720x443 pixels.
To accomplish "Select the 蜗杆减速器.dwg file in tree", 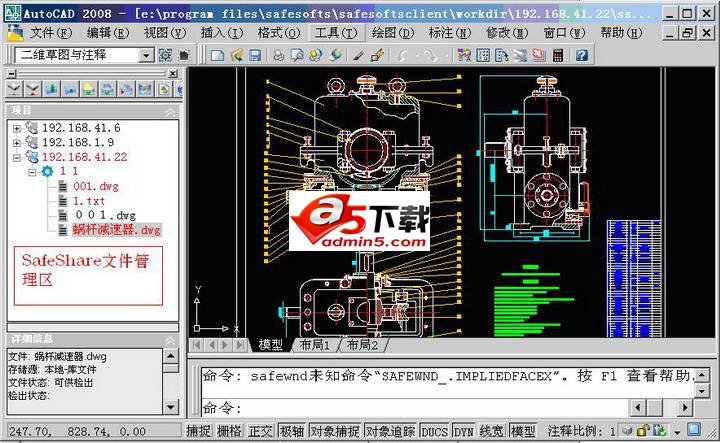I will (x=116, y=229).
